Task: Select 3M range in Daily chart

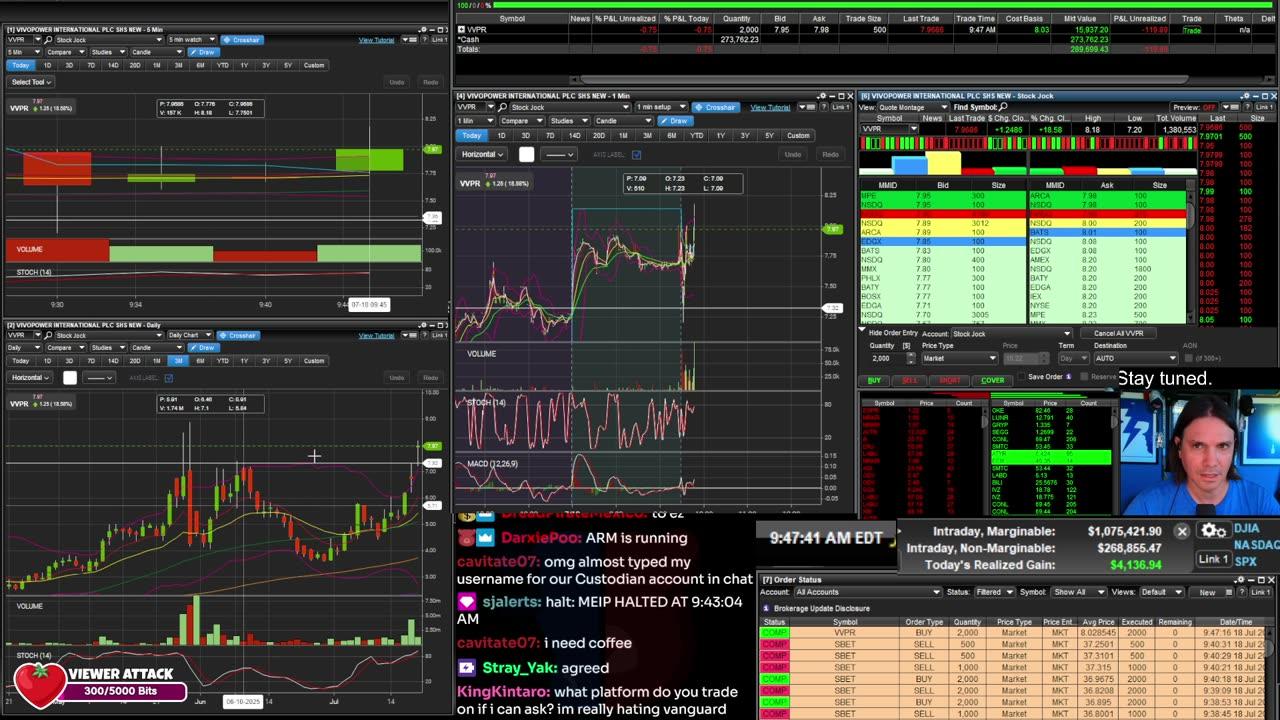Action: click(178, 361)
